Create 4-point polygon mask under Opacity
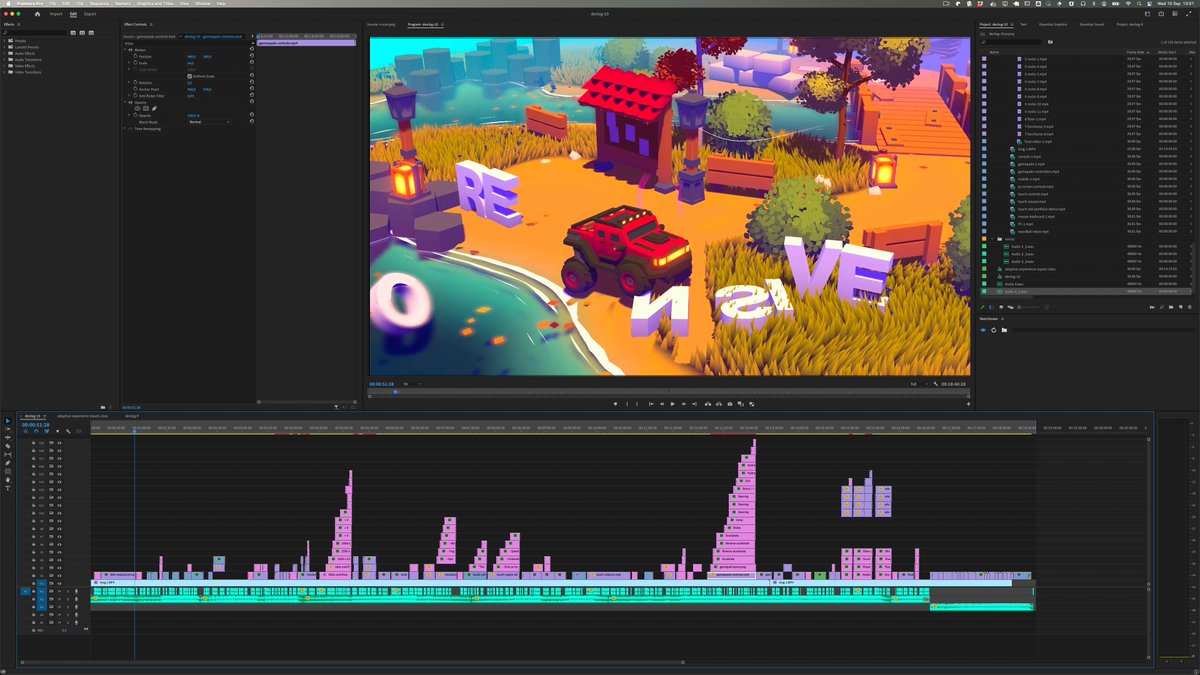 coord(146,108)
